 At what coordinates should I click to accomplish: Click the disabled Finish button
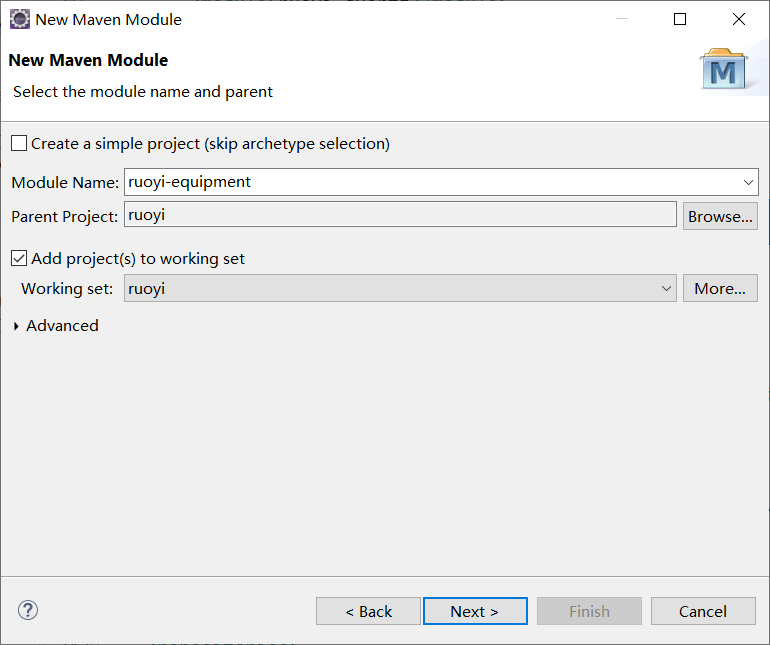[x=589, y=611]
